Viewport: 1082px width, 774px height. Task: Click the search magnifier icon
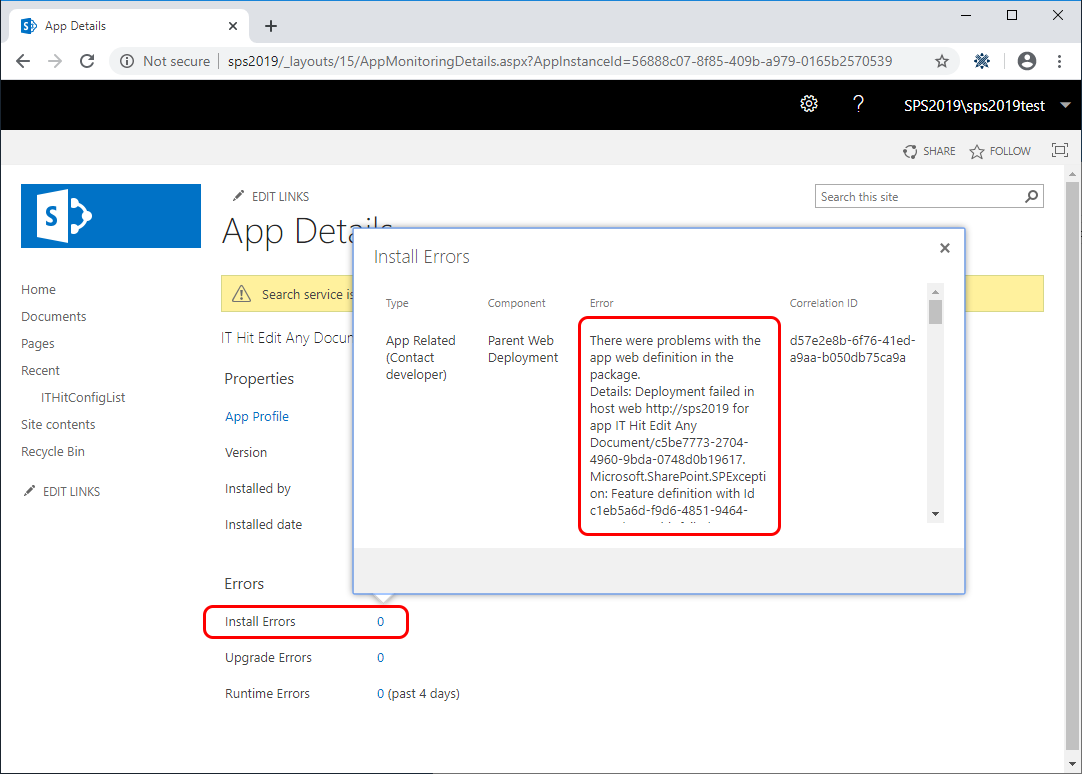[1031, 197]
